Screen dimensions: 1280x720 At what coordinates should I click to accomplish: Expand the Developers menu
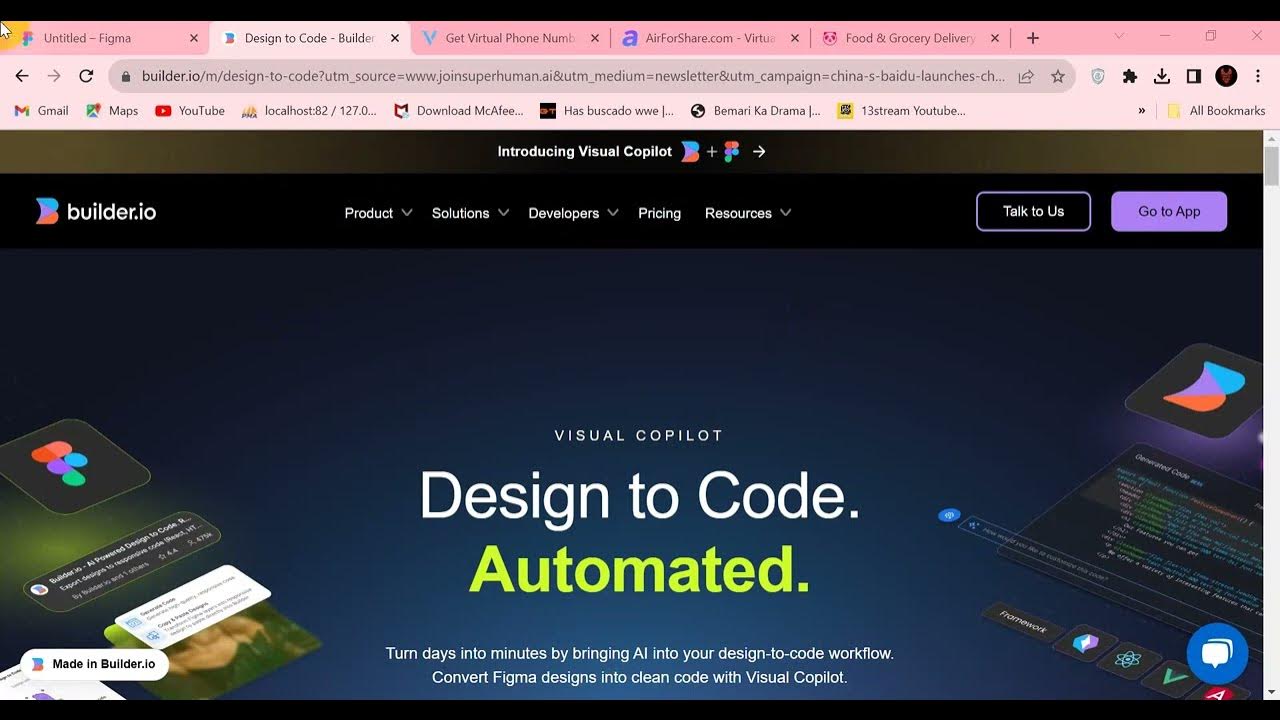point(573,213)
